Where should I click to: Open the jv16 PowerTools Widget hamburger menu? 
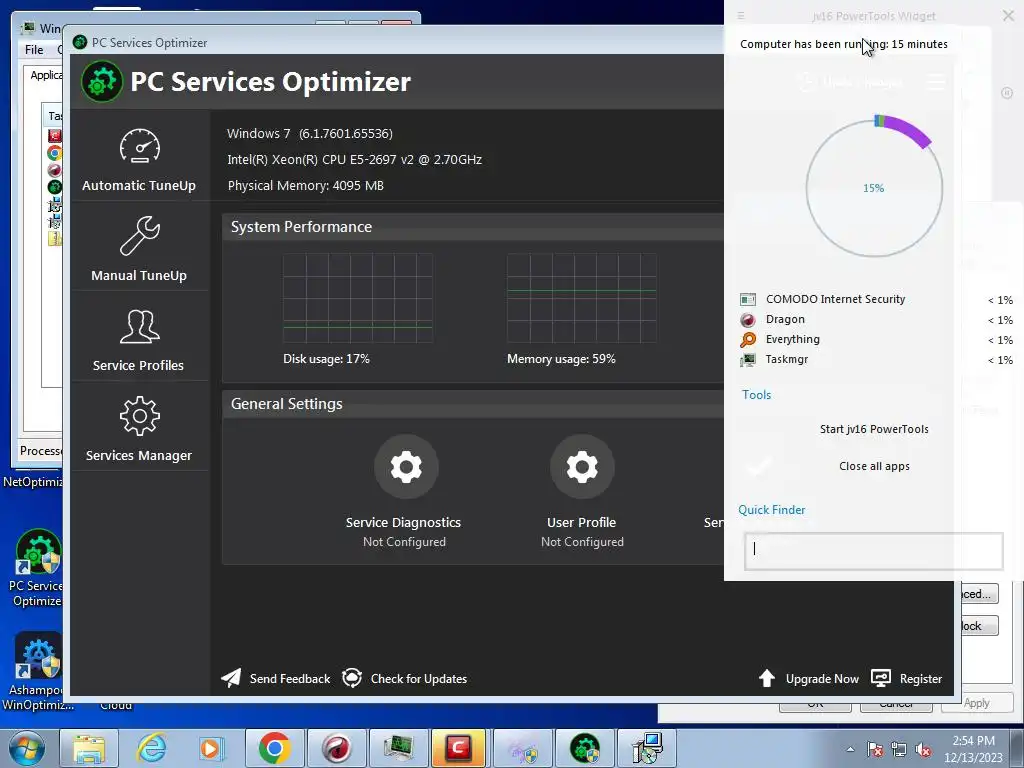tap(741, 16)
